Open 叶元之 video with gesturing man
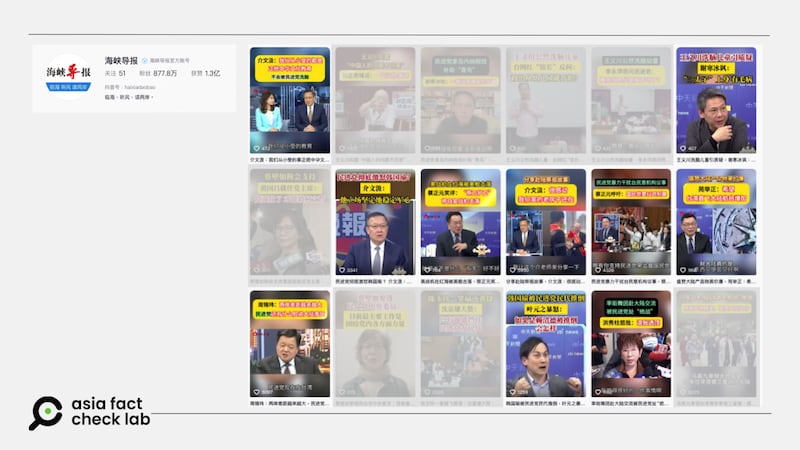The width and height of the screenshot is (800, 450). (545, 343)
